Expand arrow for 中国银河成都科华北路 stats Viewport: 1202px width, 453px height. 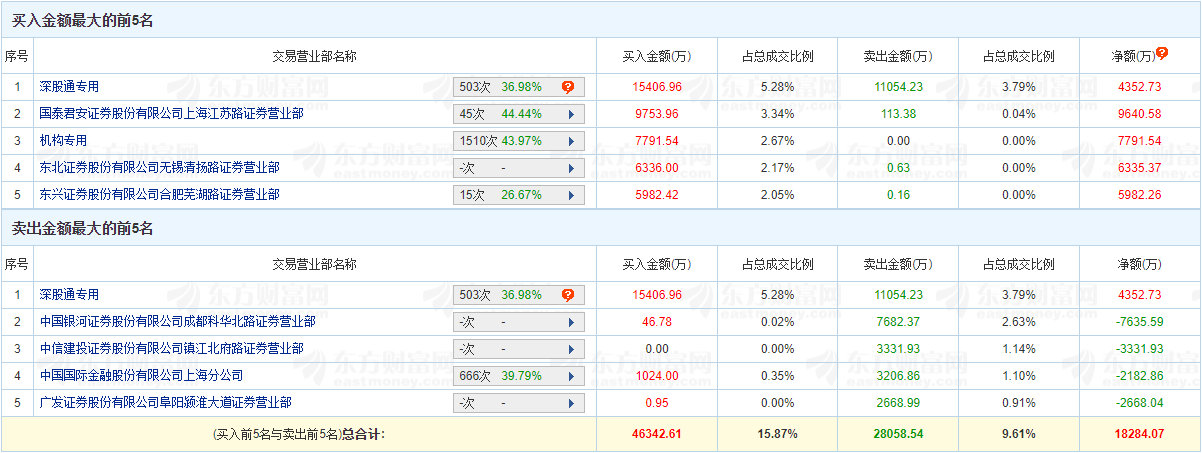pos(571,322)
